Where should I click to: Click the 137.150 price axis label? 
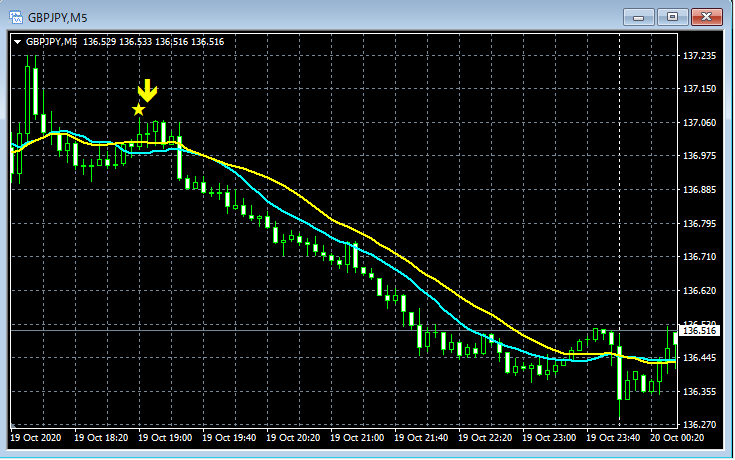point(699,89)
